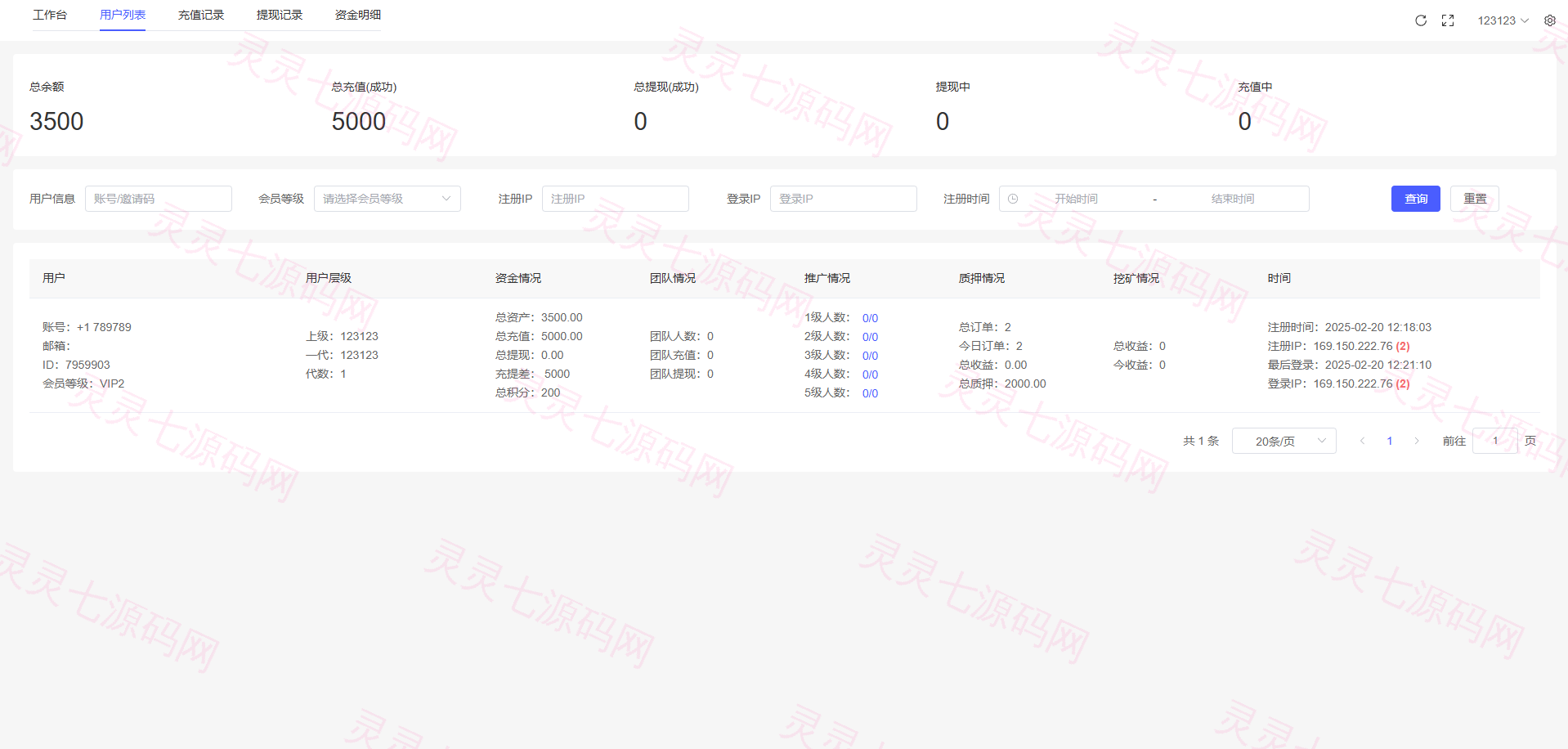Click the ID value 7959903
The image size is (1568, 749).
pos(87,365)
